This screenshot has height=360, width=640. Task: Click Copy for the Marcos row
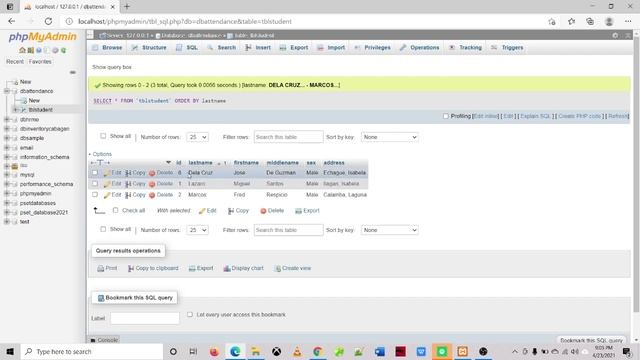tap(135, 195)
